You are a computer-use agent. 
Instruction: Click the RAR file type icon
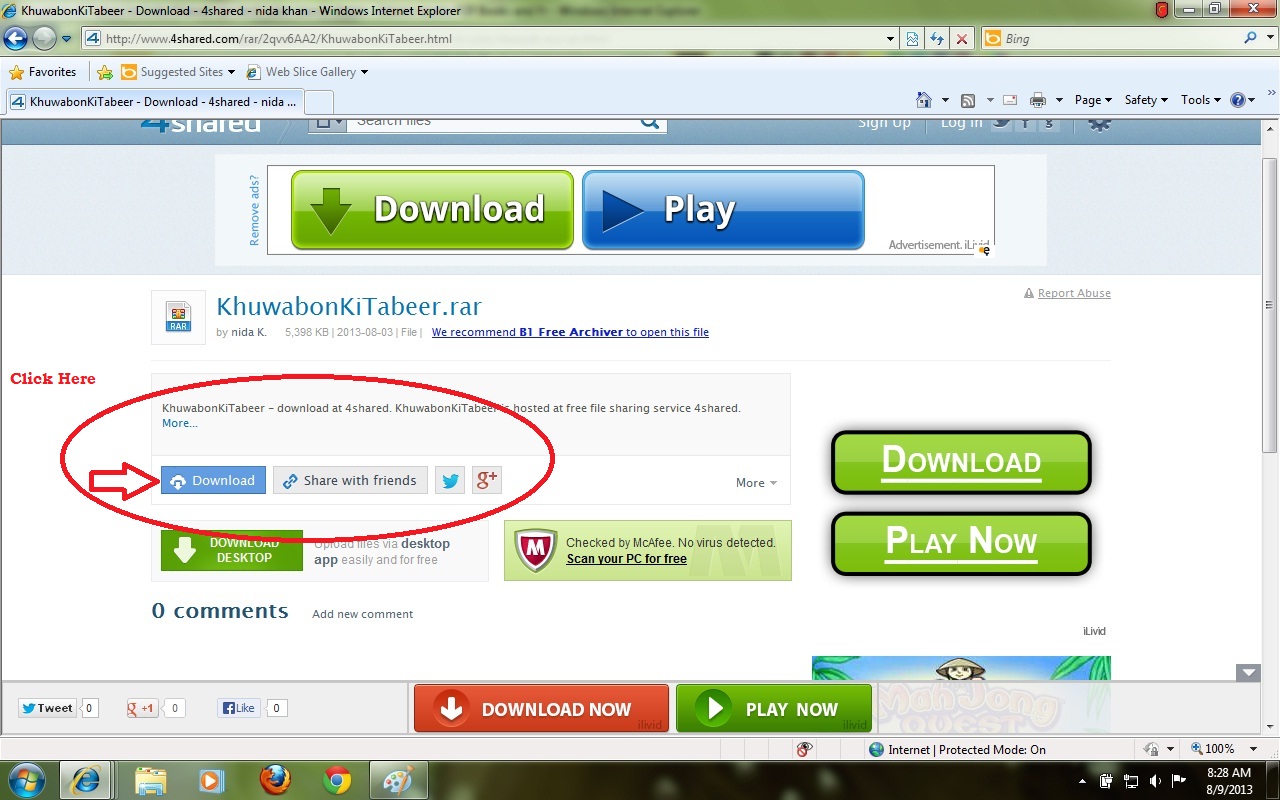(x=178, y=317)
